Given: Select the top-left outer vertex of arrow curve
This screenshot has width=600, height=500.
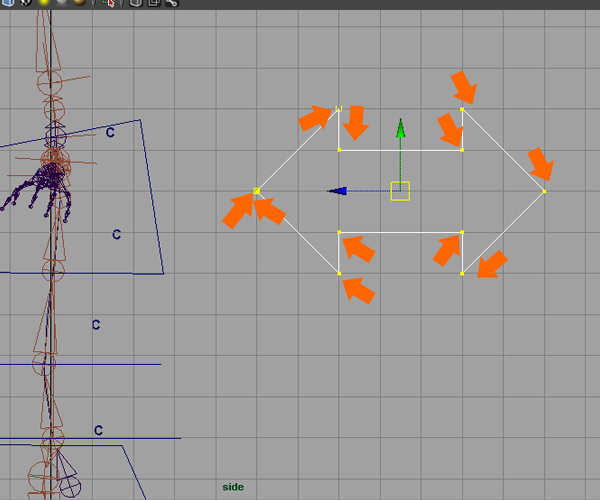Looking at the screenshot, I should click(339, 109).
